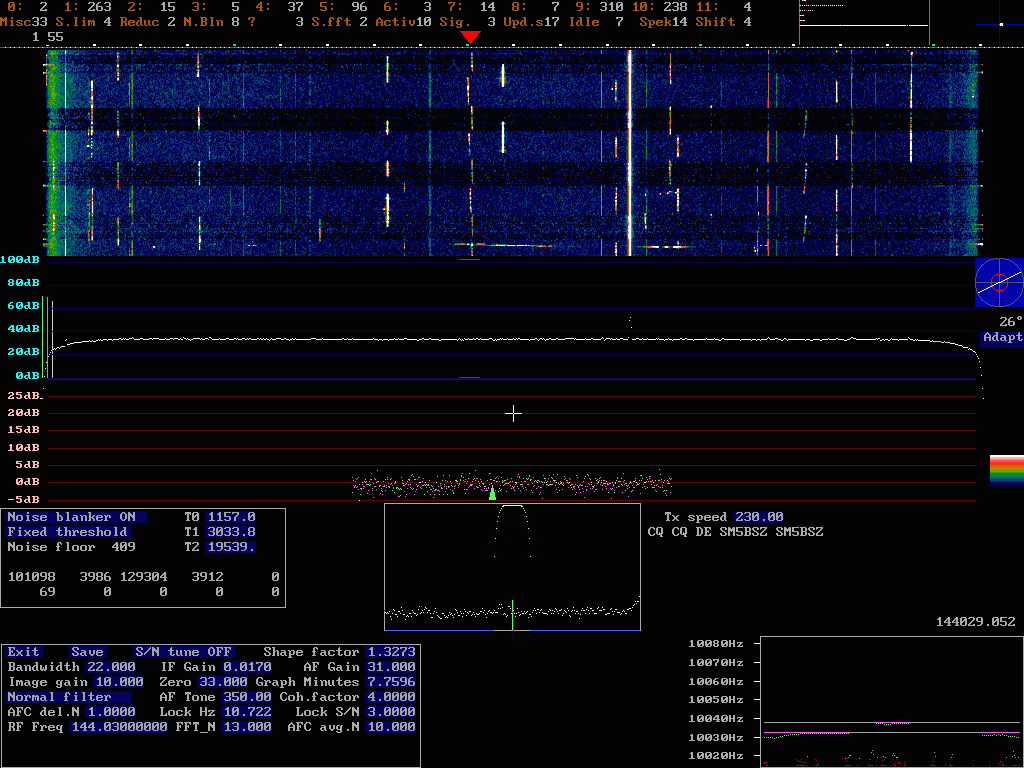Click the N.Bln 8 status indicator
The image size is (1024, 768).
tap(212, 22)
